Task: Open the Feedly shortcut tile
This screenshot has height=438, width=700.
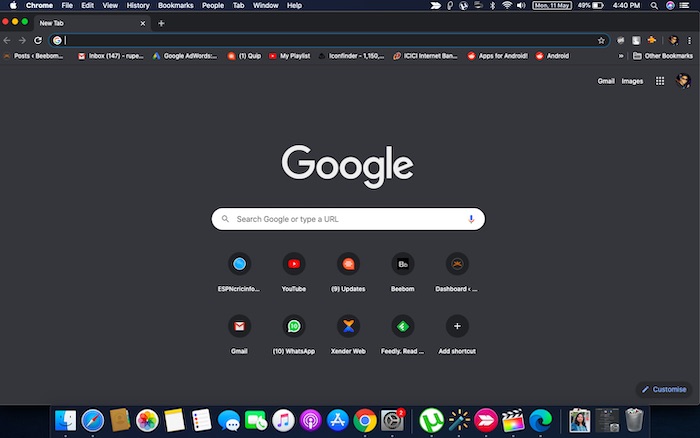Action: point(403,335)
